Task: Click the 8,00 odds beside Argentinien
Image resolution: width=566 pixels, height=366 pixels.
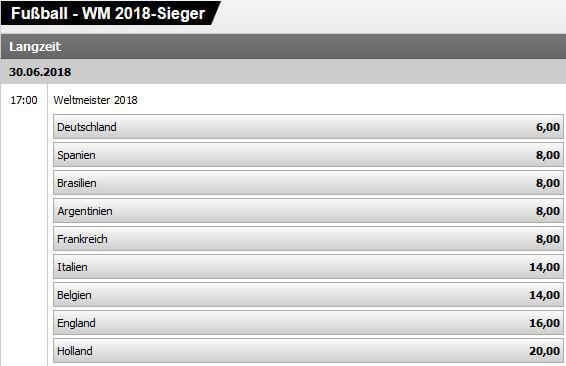Action: [x=548, y=211]
